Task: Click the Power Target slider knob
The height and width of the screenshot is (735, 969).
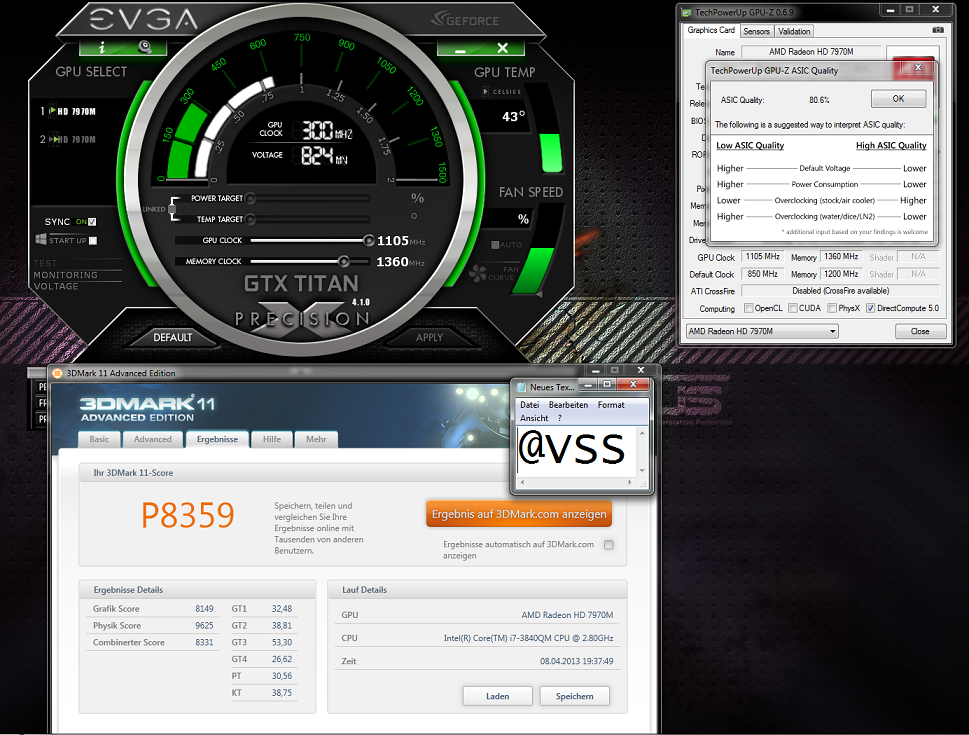Action: point(250,198)
